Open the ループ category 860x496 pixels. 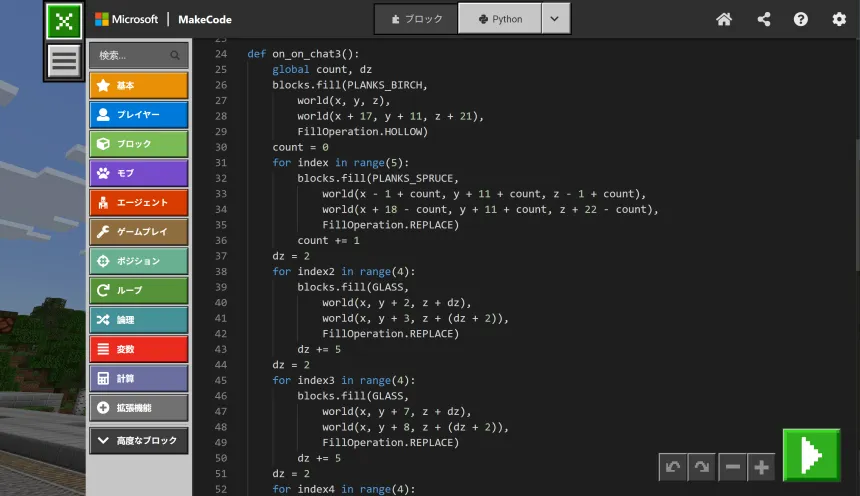point(139,290)
